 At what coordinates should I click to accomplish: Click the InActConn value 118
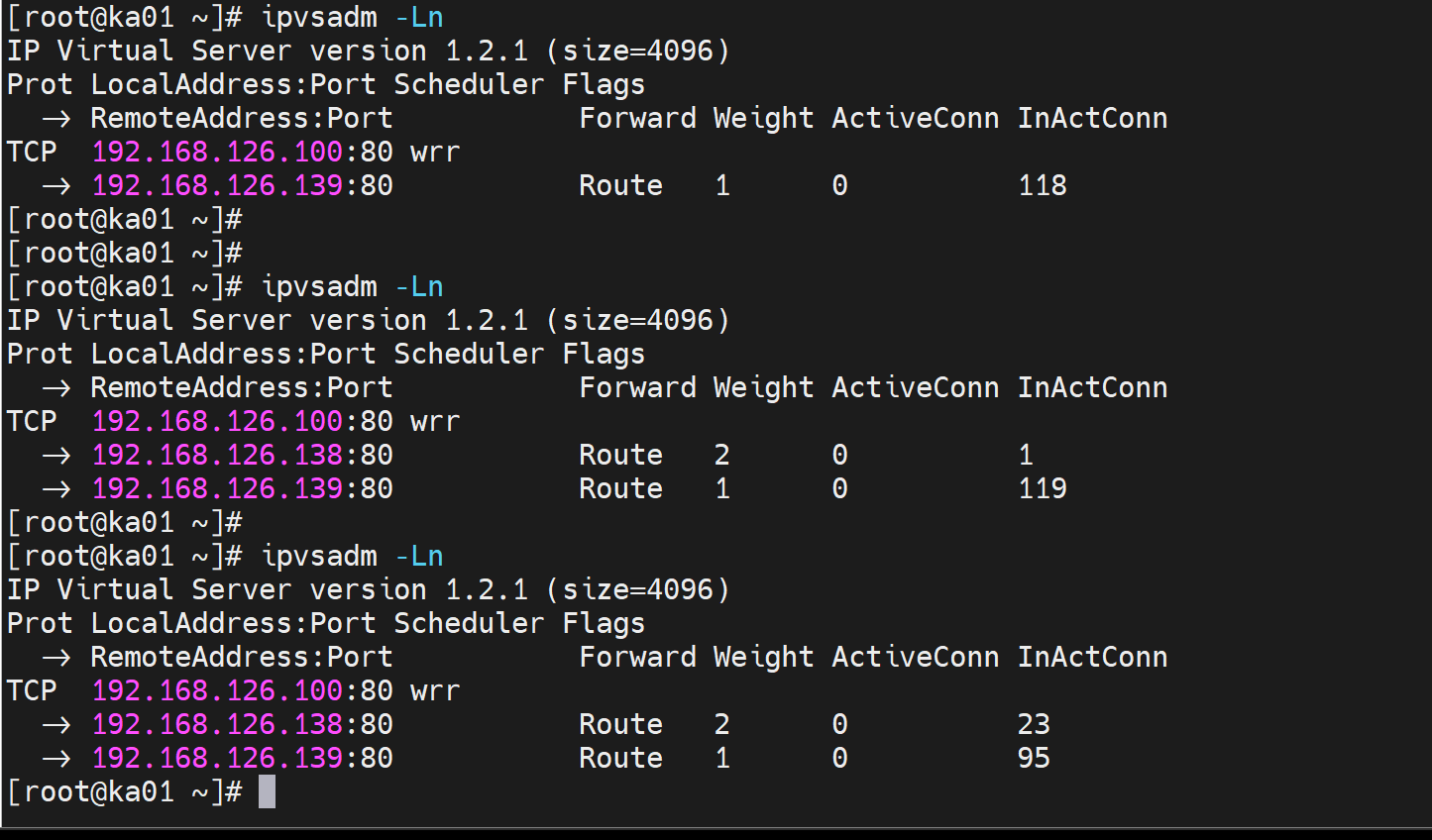tap(1043, 185)
